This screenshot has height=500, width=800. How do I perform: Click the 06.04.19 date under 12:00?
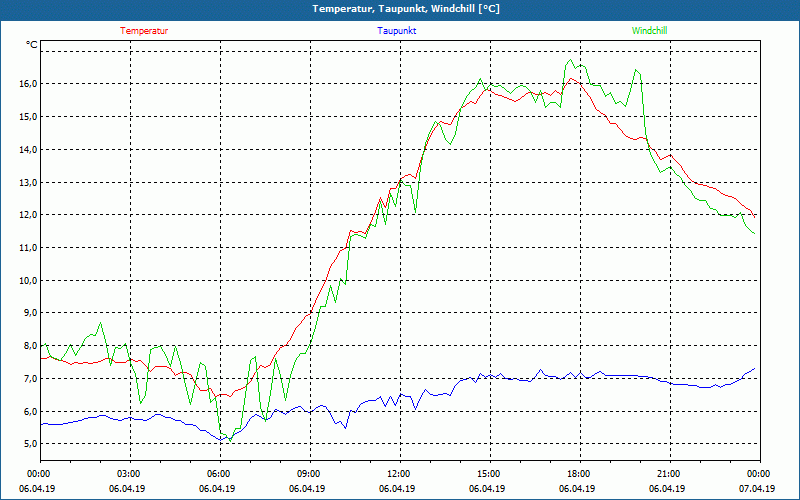pos(397,488)
